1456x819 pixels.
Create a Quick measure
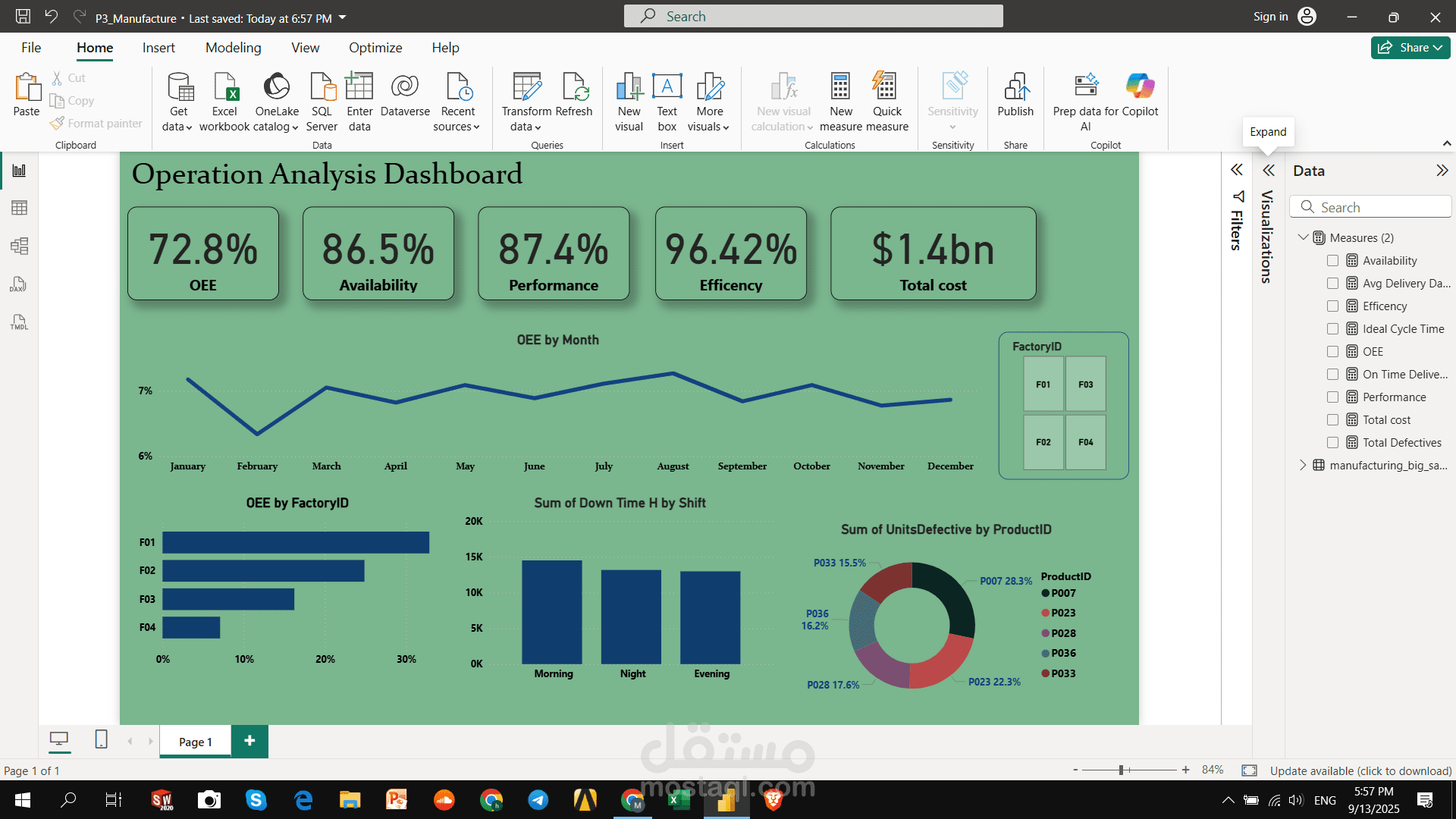[886, 101]
